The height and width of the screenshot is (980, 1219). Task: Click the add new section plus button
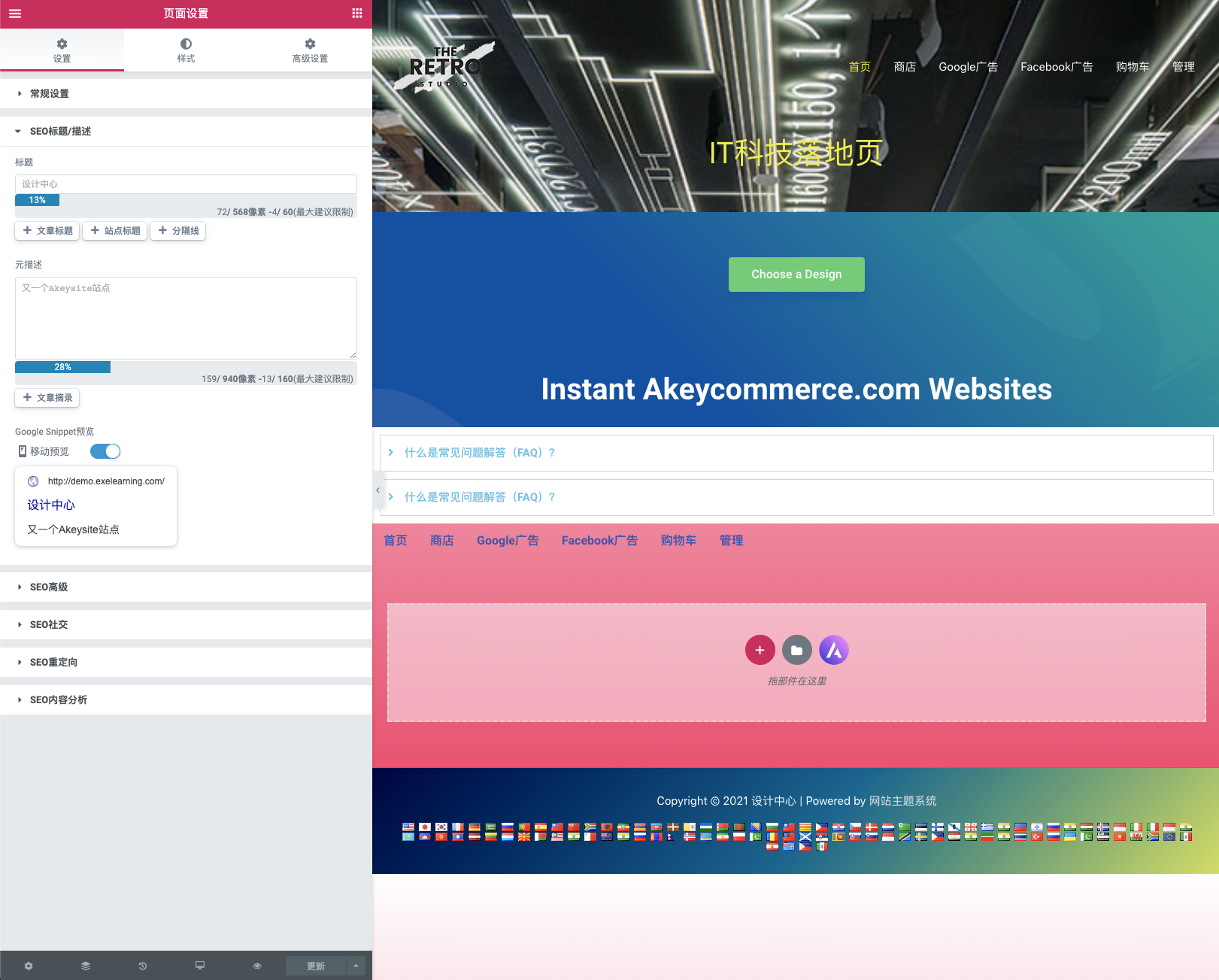[760, 650]
